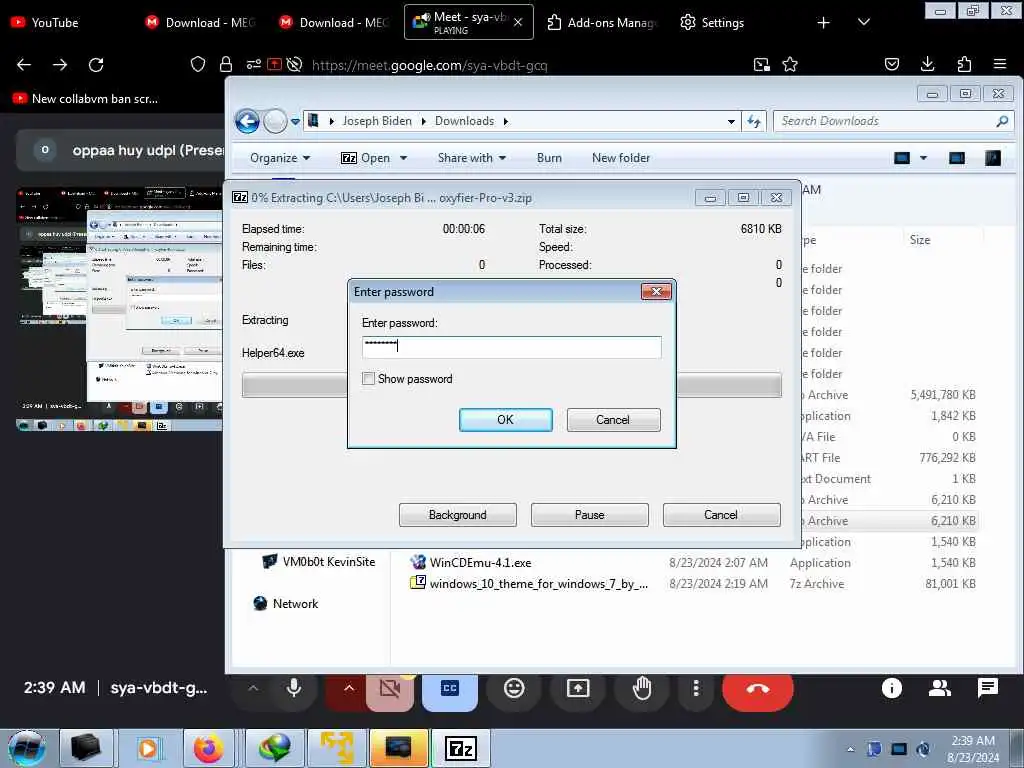Bookmark this page with the star icon

coord(790,64)
